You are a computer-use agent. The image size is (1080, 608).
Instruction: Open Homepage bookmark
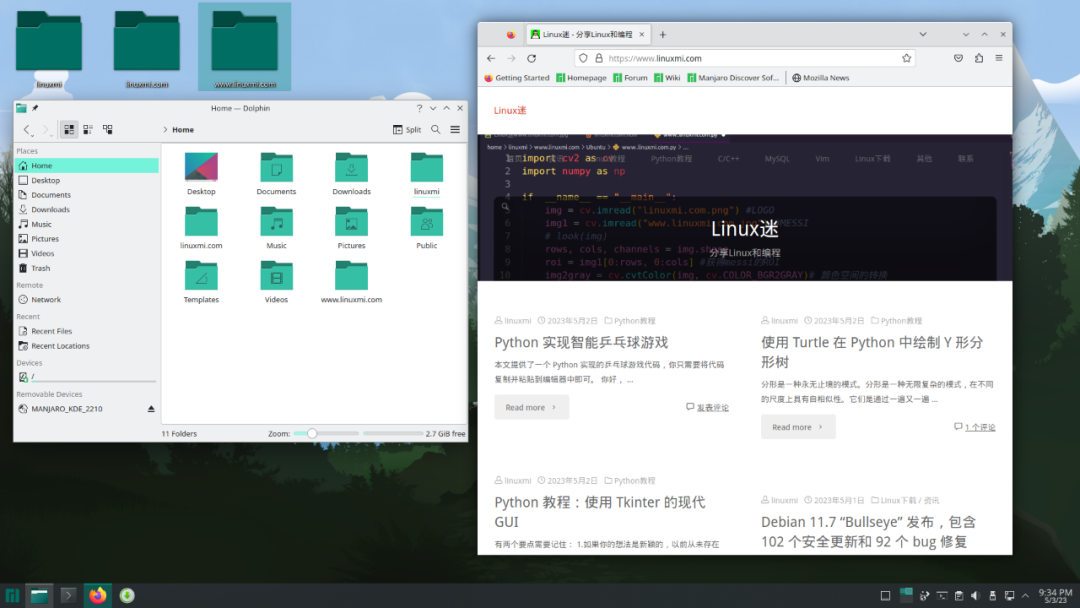tap(581, 78)
